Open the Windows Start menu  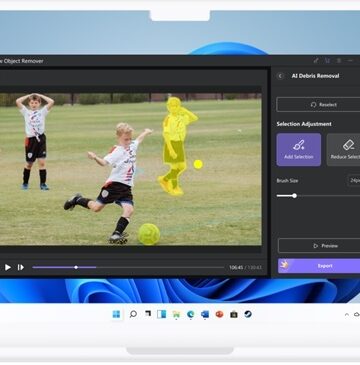[x=116, y=314]
